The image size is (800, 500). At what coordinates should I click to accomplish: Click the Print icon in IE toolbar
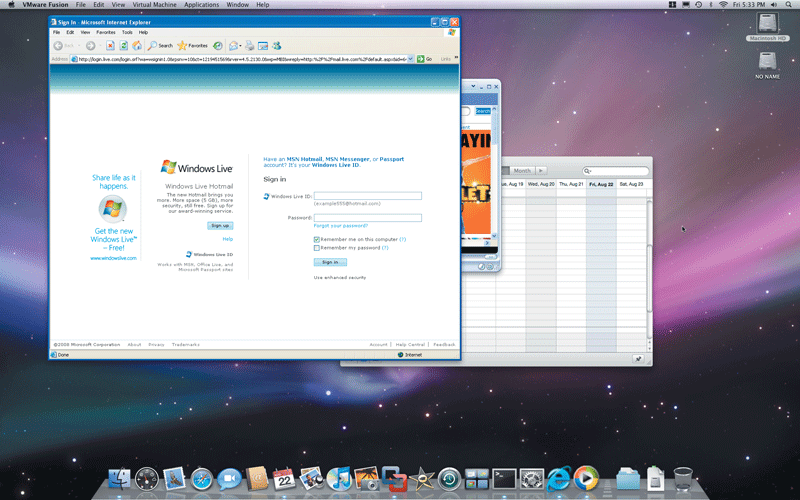pos(249,46)
